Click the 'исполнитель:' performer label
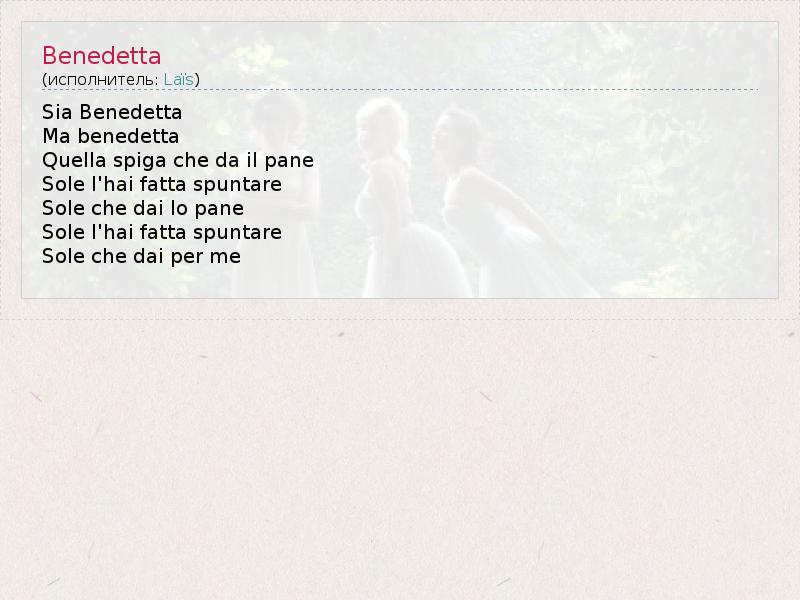This screenshot has height=600, width=800. 103,80
